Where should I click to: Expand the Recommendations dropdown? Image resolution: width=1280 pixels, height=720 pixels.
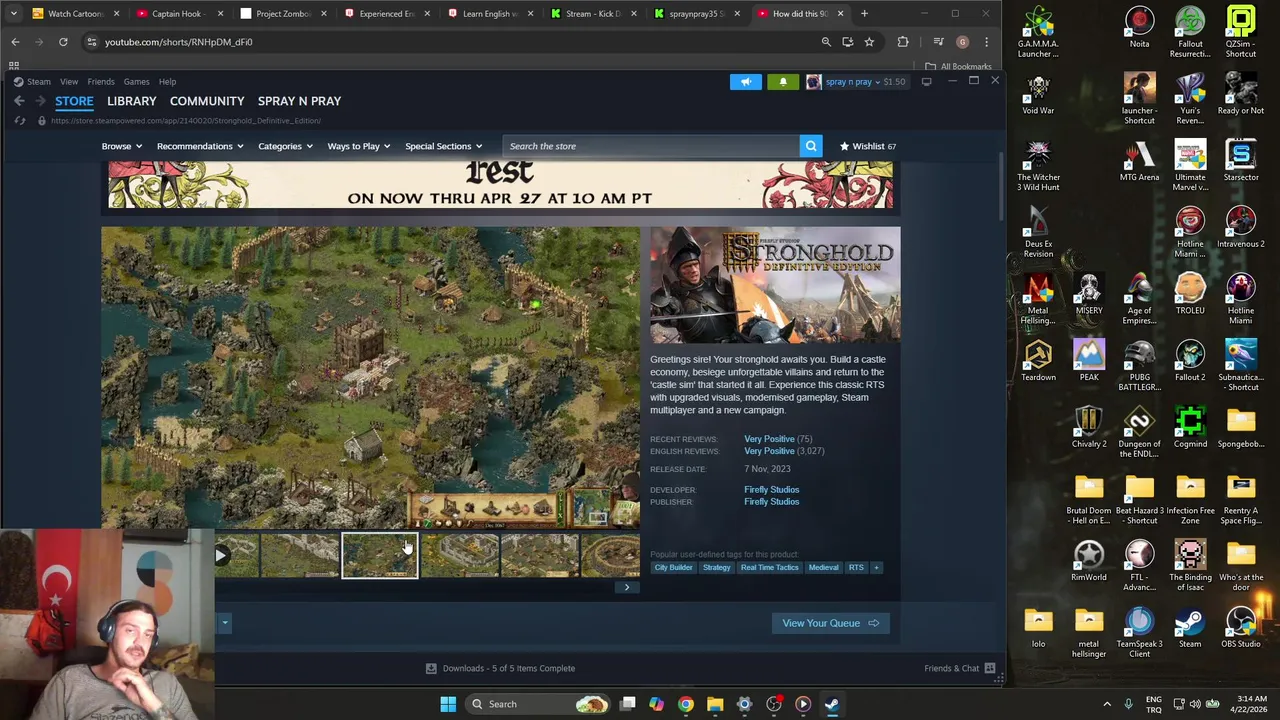click(200, 146)
